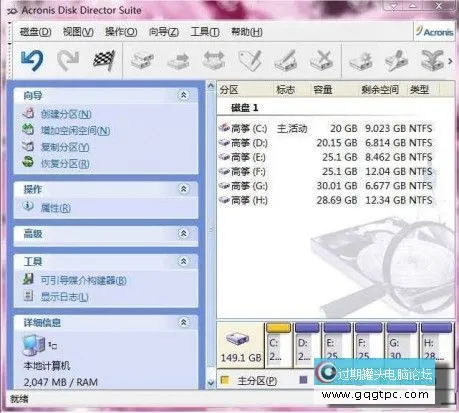459x413 pixels.
Task: Select partition 高筝 (G:) row
Action: 327,186
